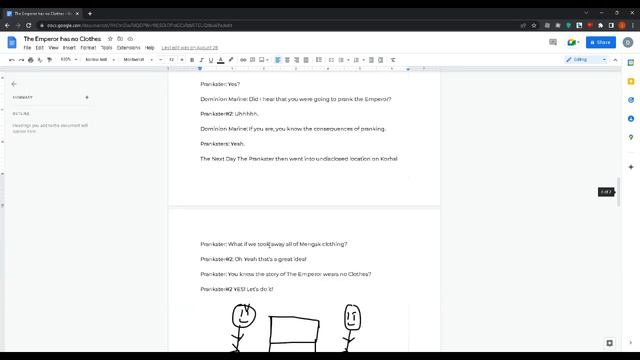Toggle checklist formatting
This screenshot has height=360, width=640.
pyautogui.click(x=331, y=60)
